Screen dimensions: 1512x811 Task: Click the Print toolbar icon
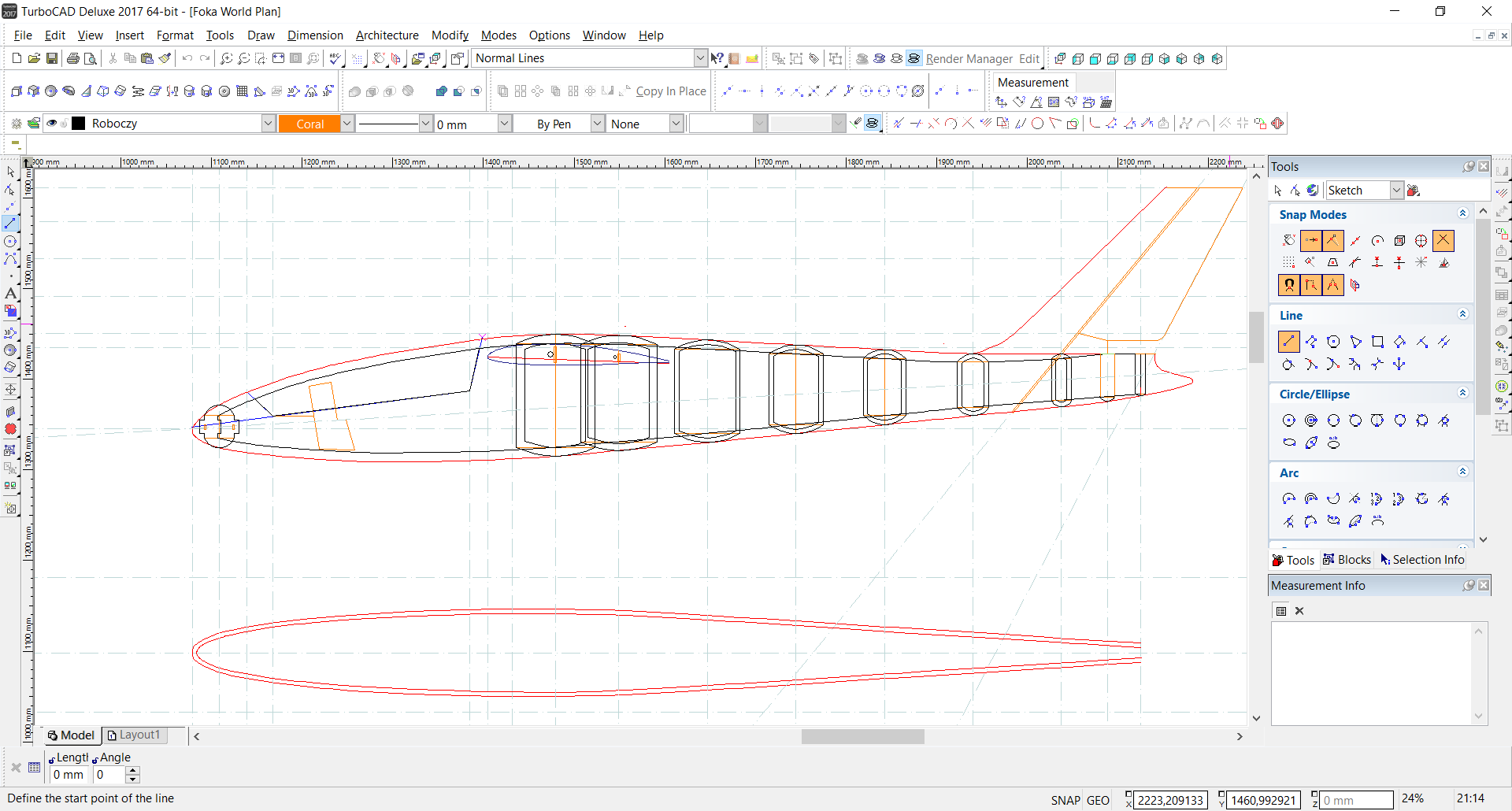[x=73, y=58]
